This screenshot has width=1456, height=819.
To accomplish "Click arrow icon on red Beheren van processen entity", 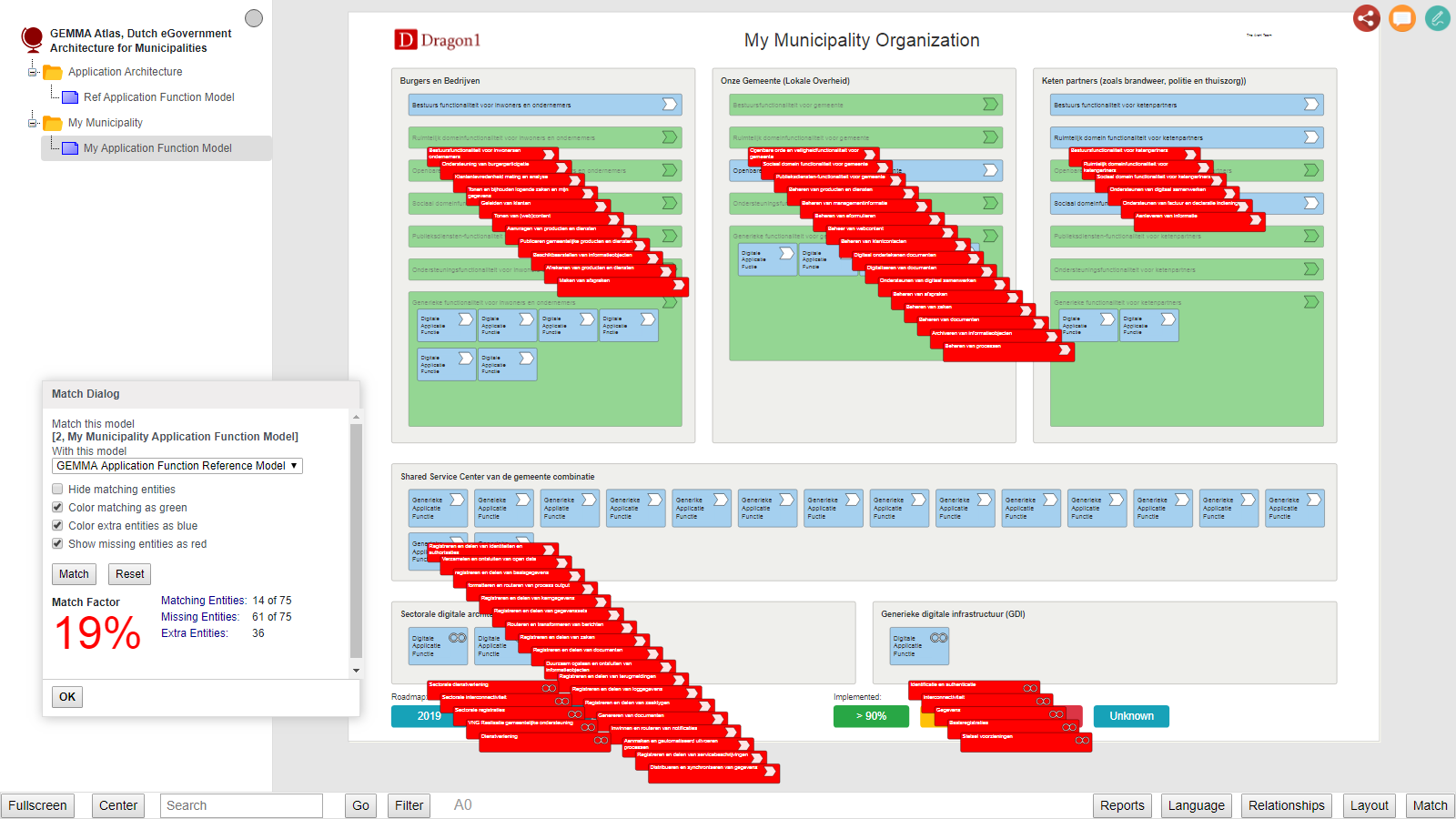I will [1065, 350].
